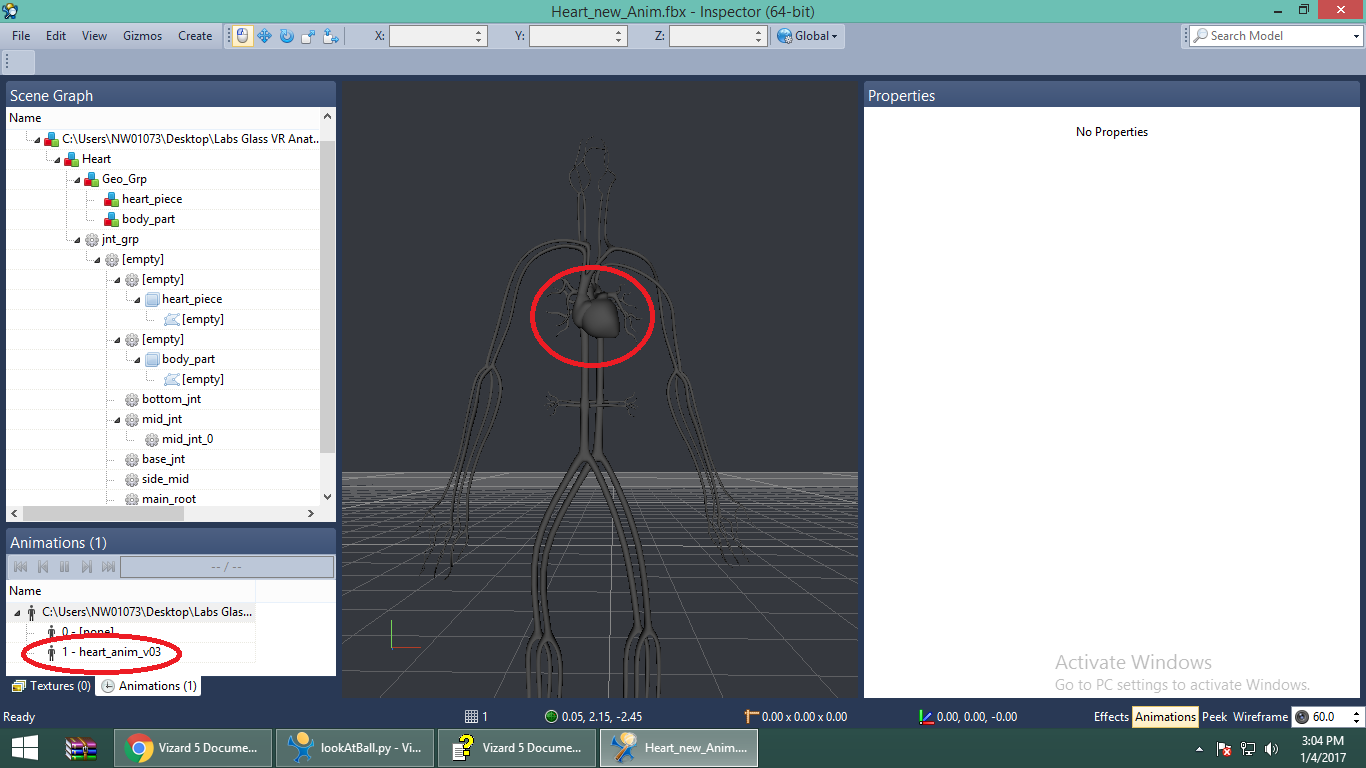Open the Chrome taskbar window
Screen dimensions: 1366x768
click(195, 747)
